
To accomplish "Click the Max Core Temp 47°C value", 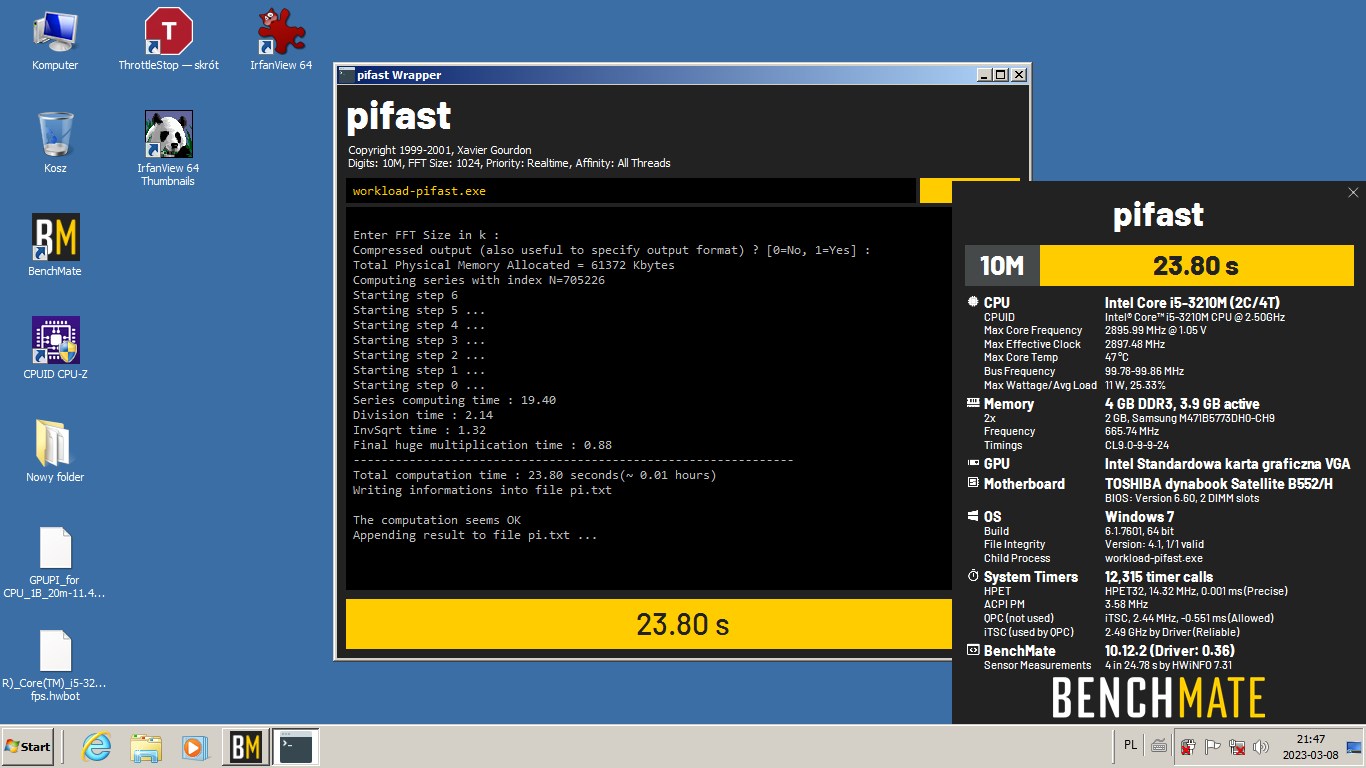I will click(1117, 357).
